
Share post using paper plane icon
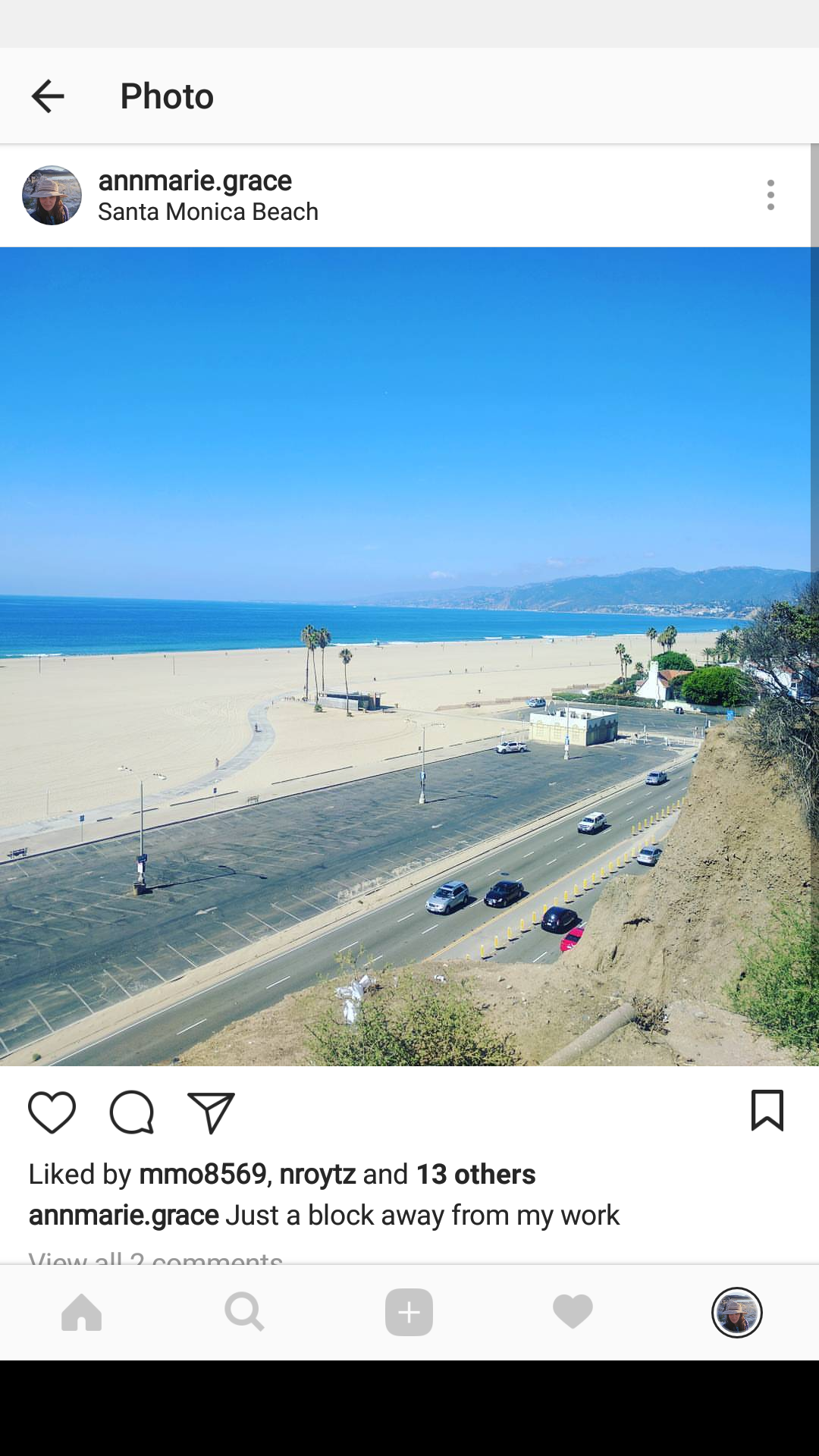(x=211, y=1112)
